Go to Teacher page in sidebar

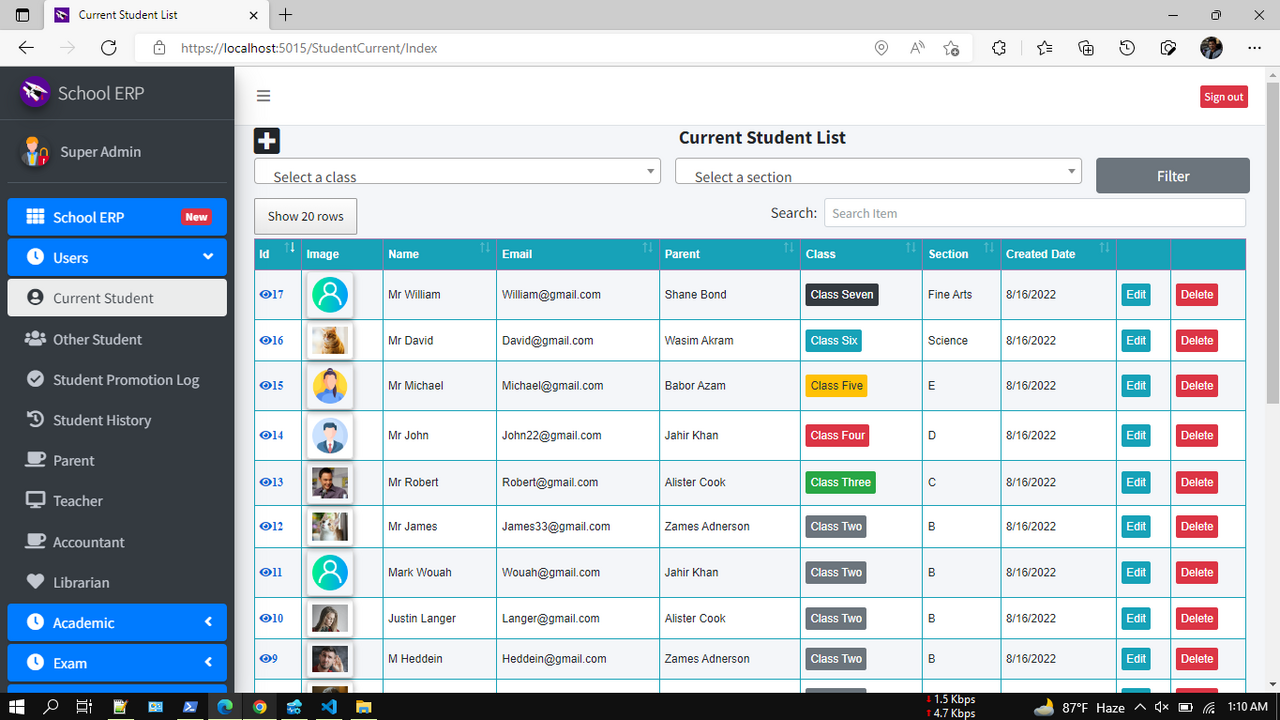(x=77, y=501)
